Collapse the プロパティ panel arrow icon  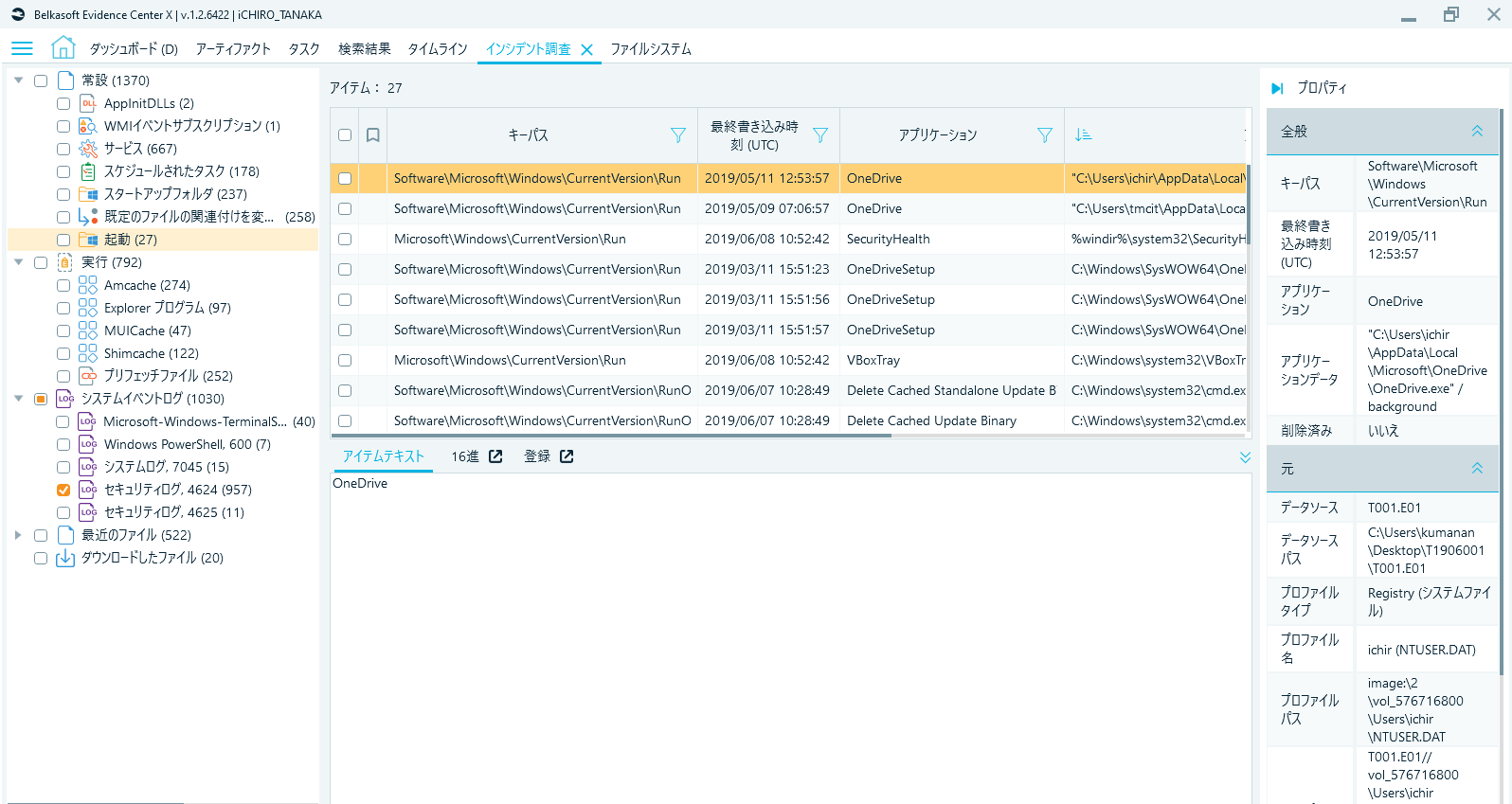point(1277,88)
